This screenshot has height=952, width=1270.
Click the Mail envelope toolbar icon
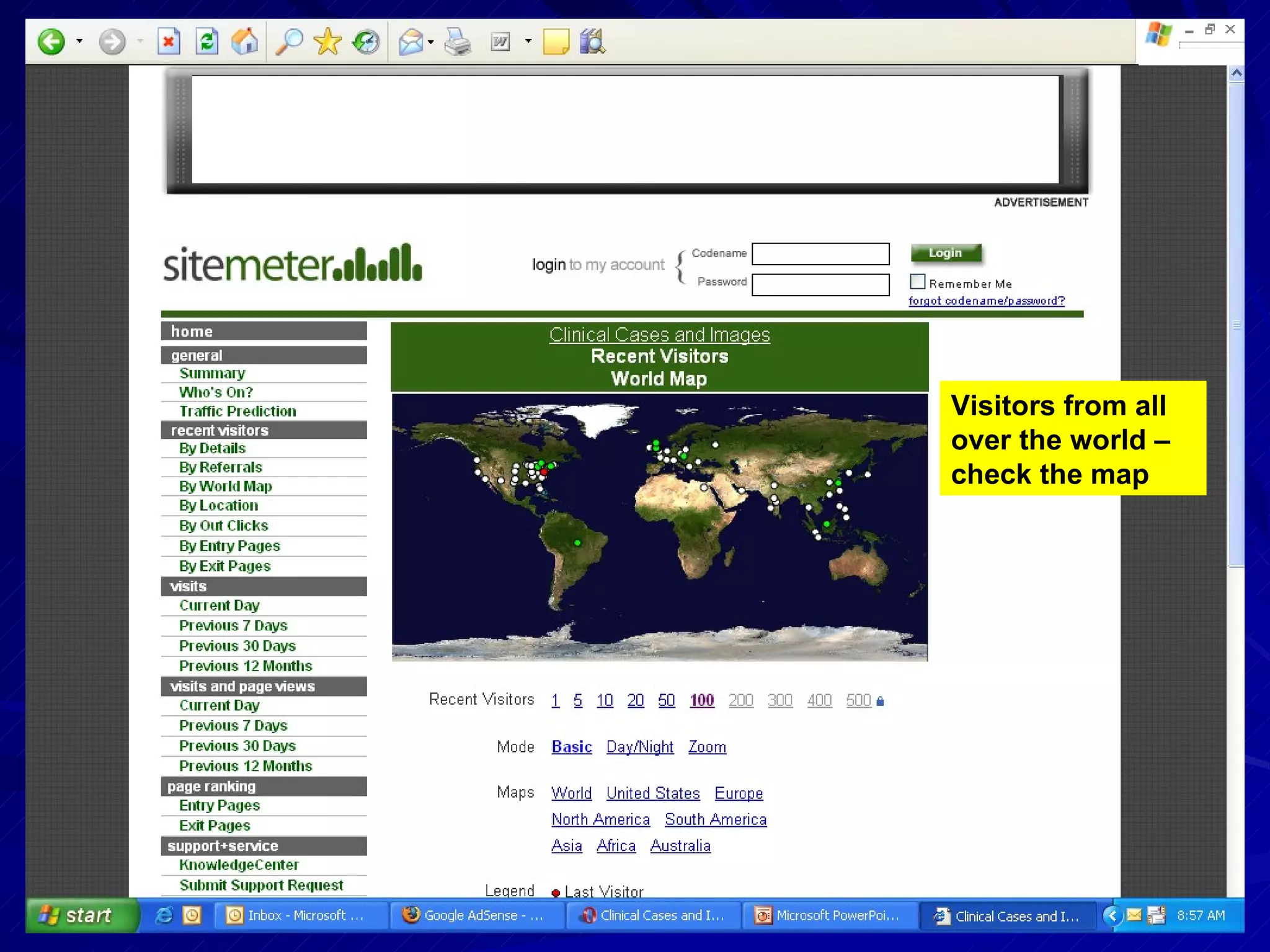point(411,42)
